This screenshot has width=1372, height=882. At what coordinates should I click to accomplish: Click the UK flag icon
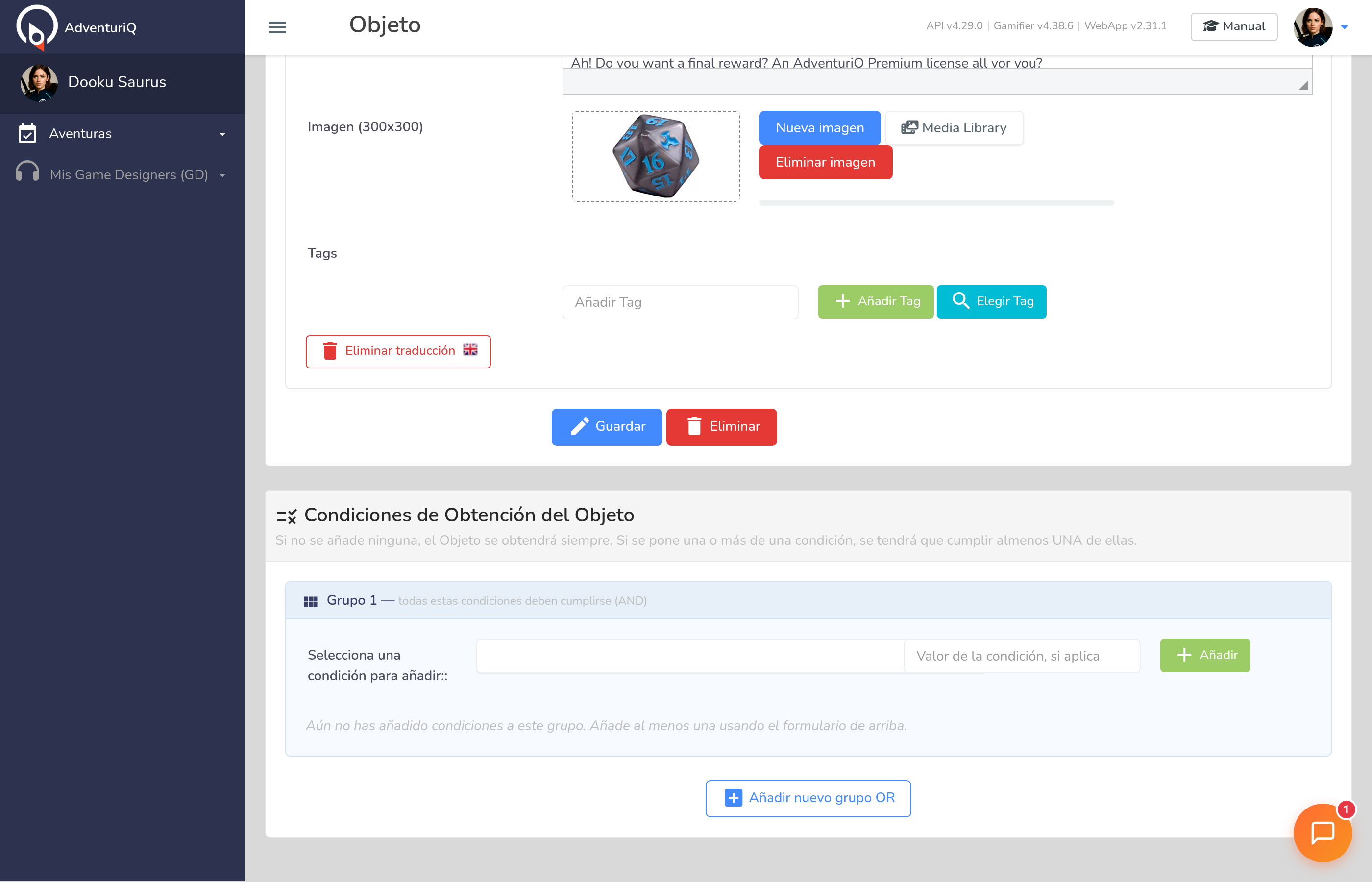pos(470,349)
